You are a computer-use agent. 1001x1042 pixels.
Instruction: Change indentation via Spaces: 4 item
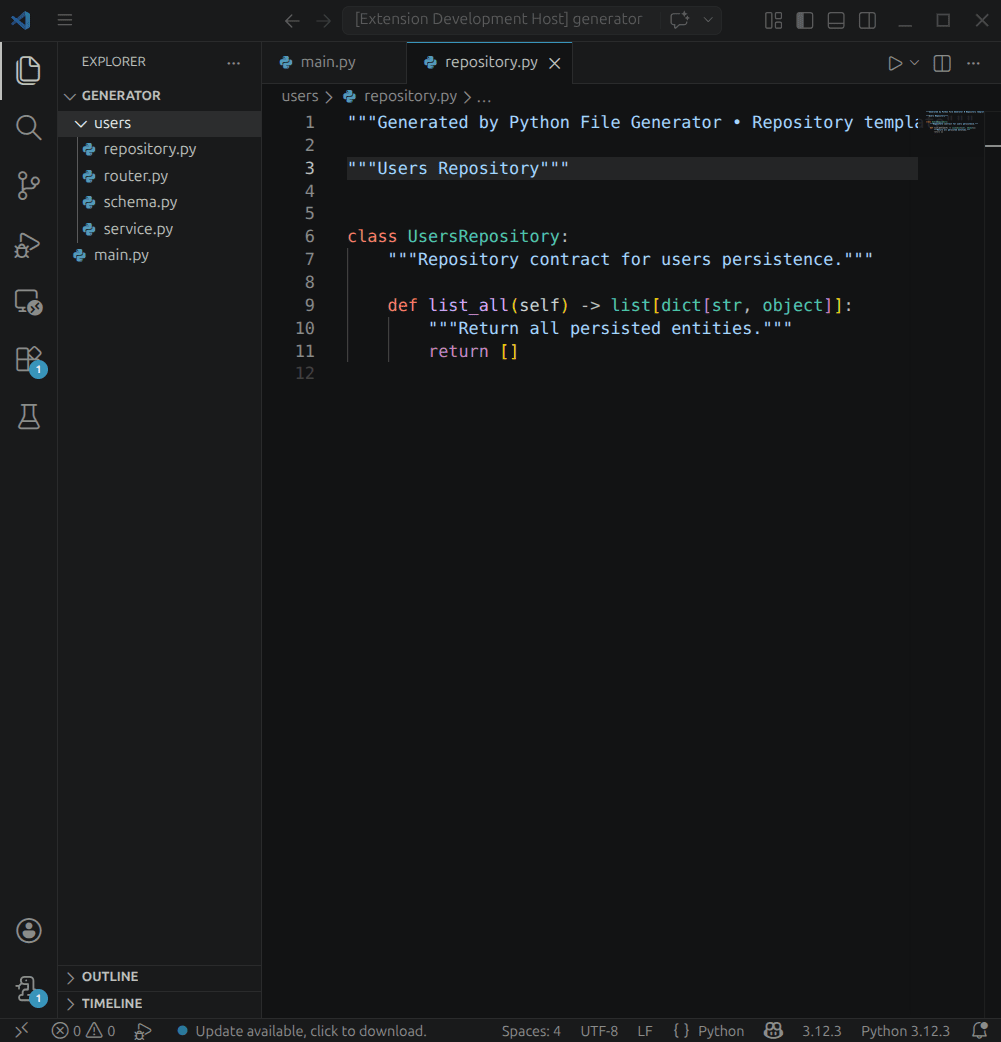(530, 1030)
